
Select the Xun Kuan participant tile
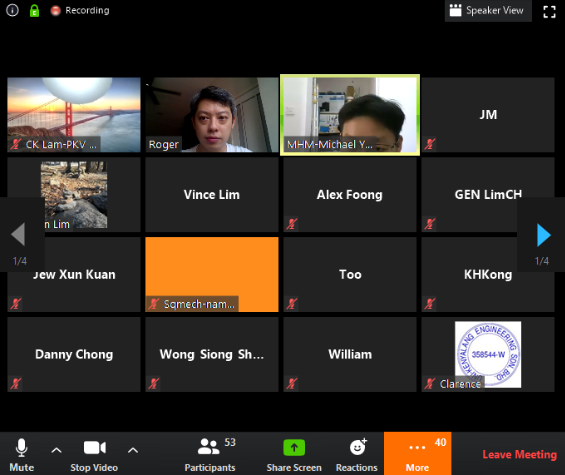click(74, 274)
